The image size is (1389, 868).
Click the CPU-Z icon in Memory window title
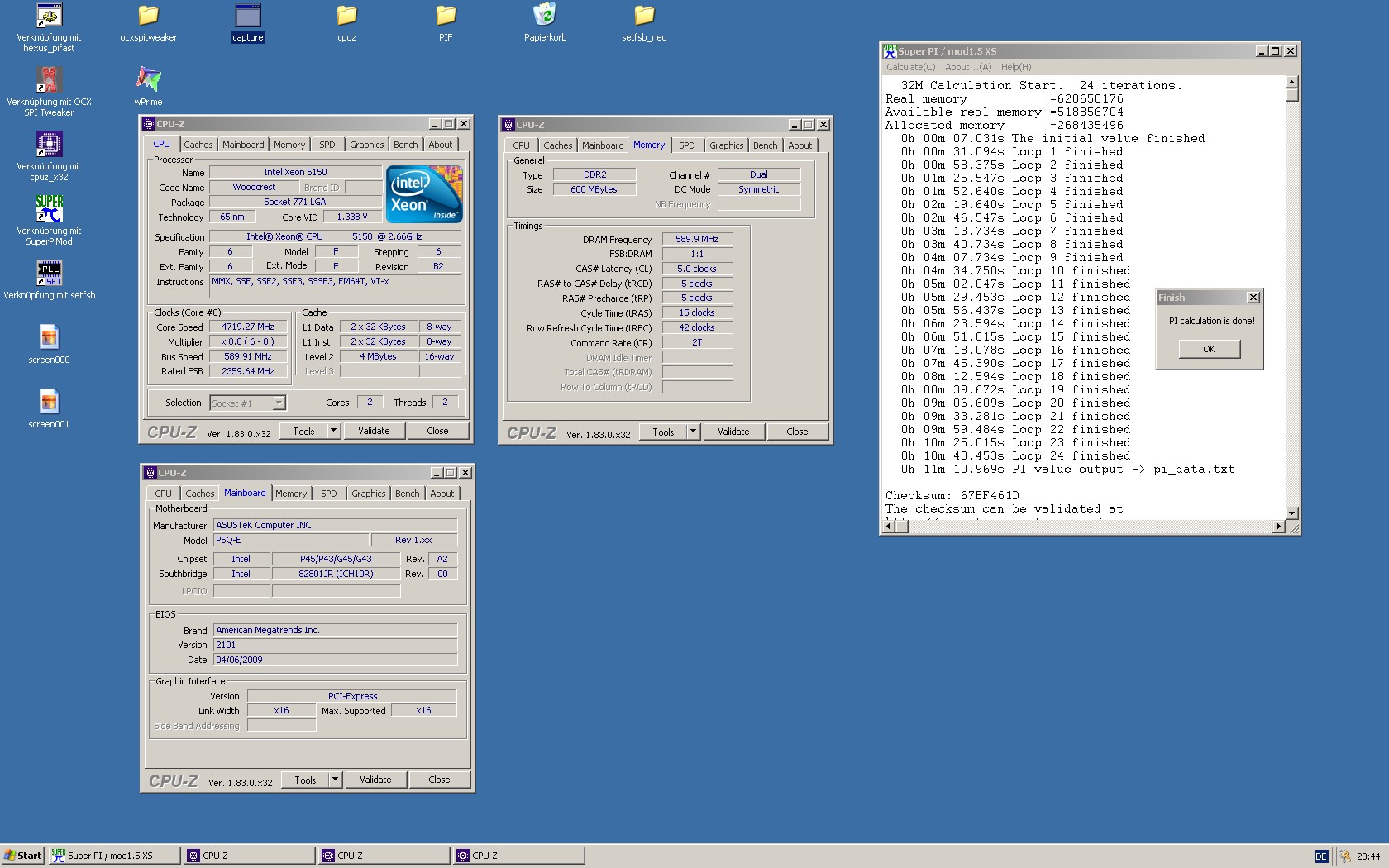[508, 125]
